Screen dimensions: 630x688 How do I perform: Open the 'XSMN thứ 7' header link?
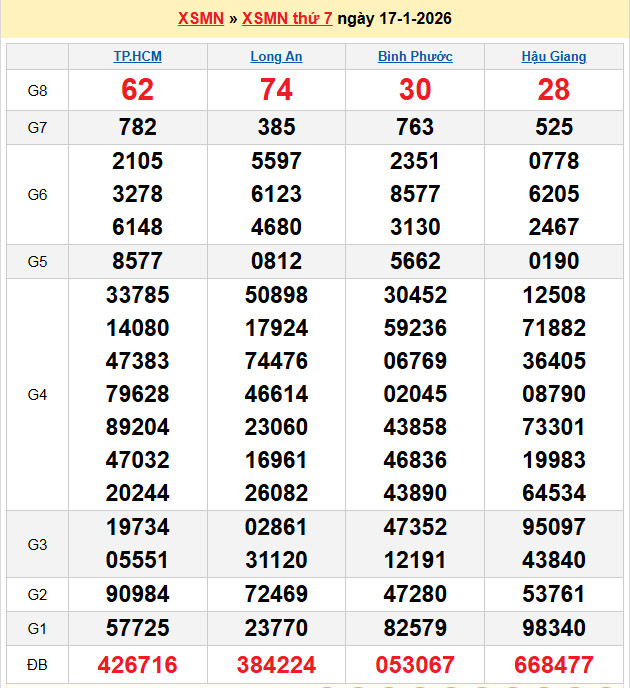287,19
